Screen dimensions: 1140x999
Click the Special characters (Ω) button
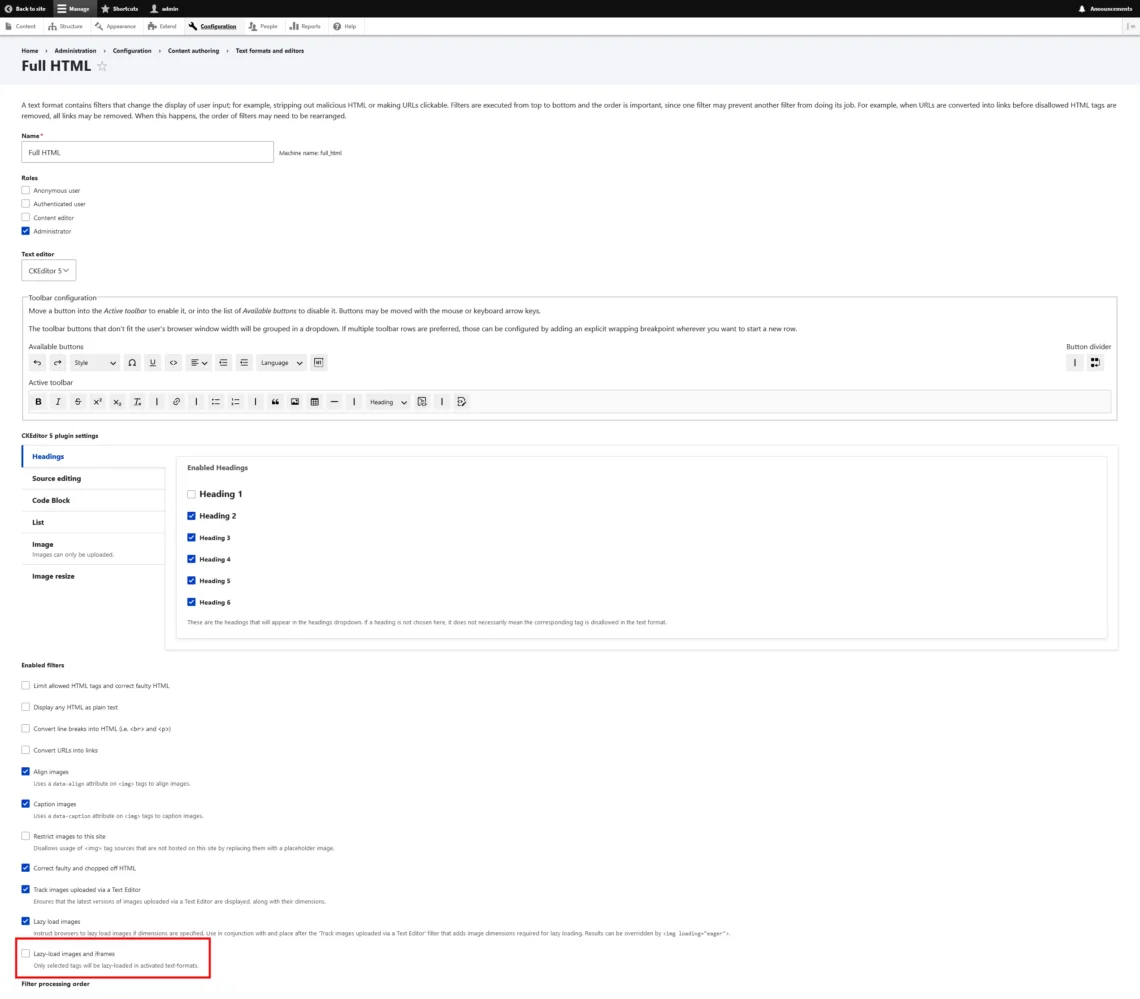132,362
